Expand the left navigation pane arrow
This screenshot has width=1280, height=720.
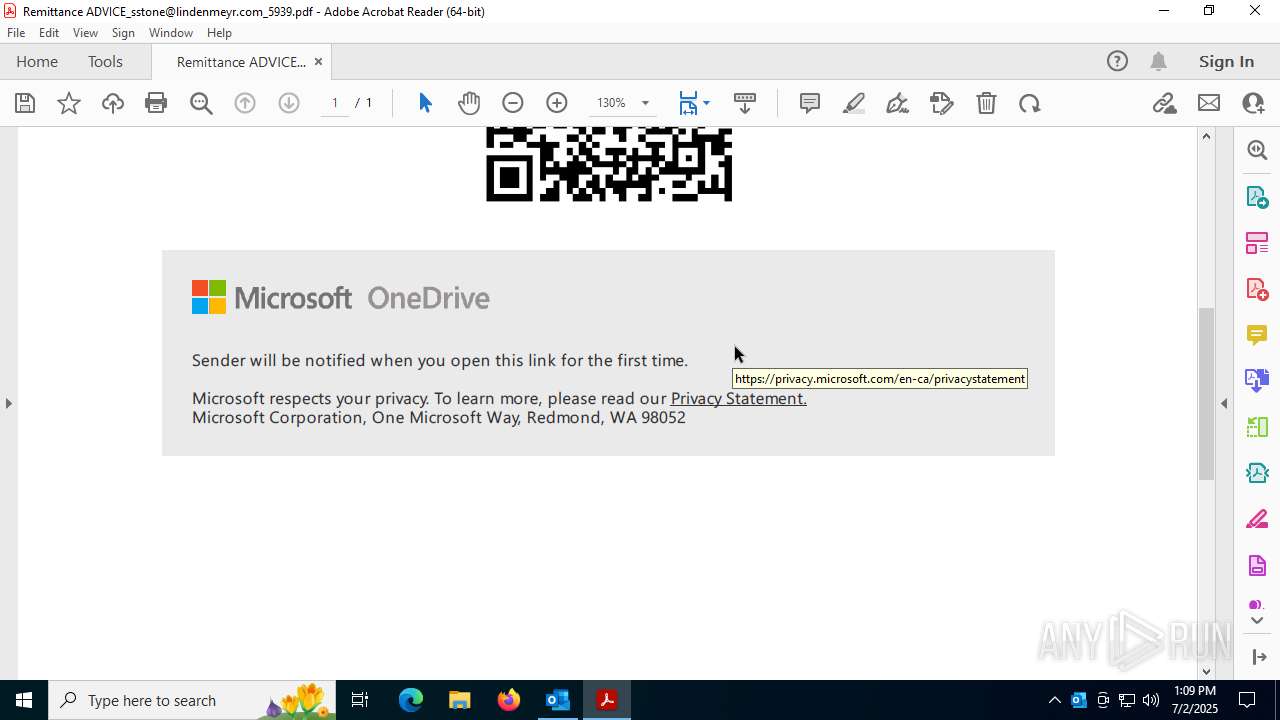pyautogui.click(x=8, y=403)
